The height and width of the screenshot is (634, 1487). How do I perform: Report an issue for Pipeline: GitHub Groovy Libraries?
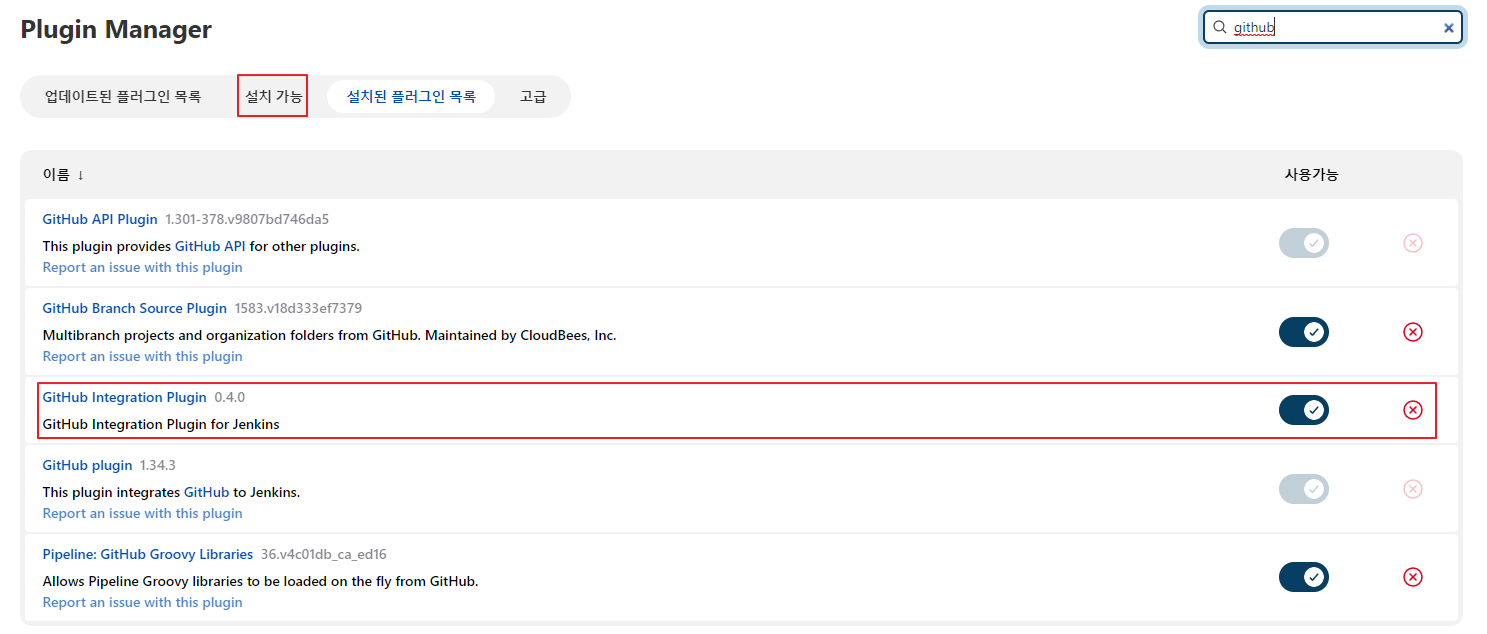[x=142, y=602]
